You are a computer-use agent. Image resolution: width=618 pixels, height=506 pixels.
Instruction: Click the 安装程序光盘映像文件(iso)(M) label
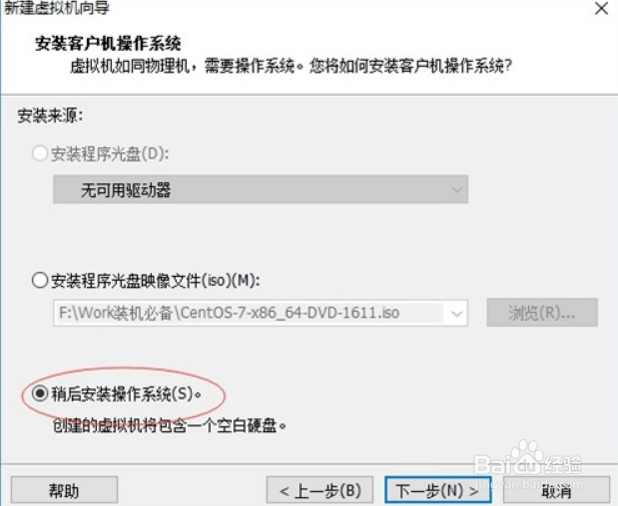(x=156, y=281)
